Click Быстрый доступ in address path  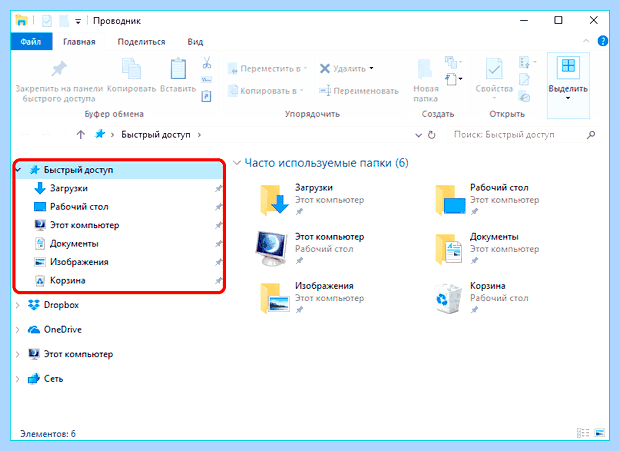click(x=155, y=135)
